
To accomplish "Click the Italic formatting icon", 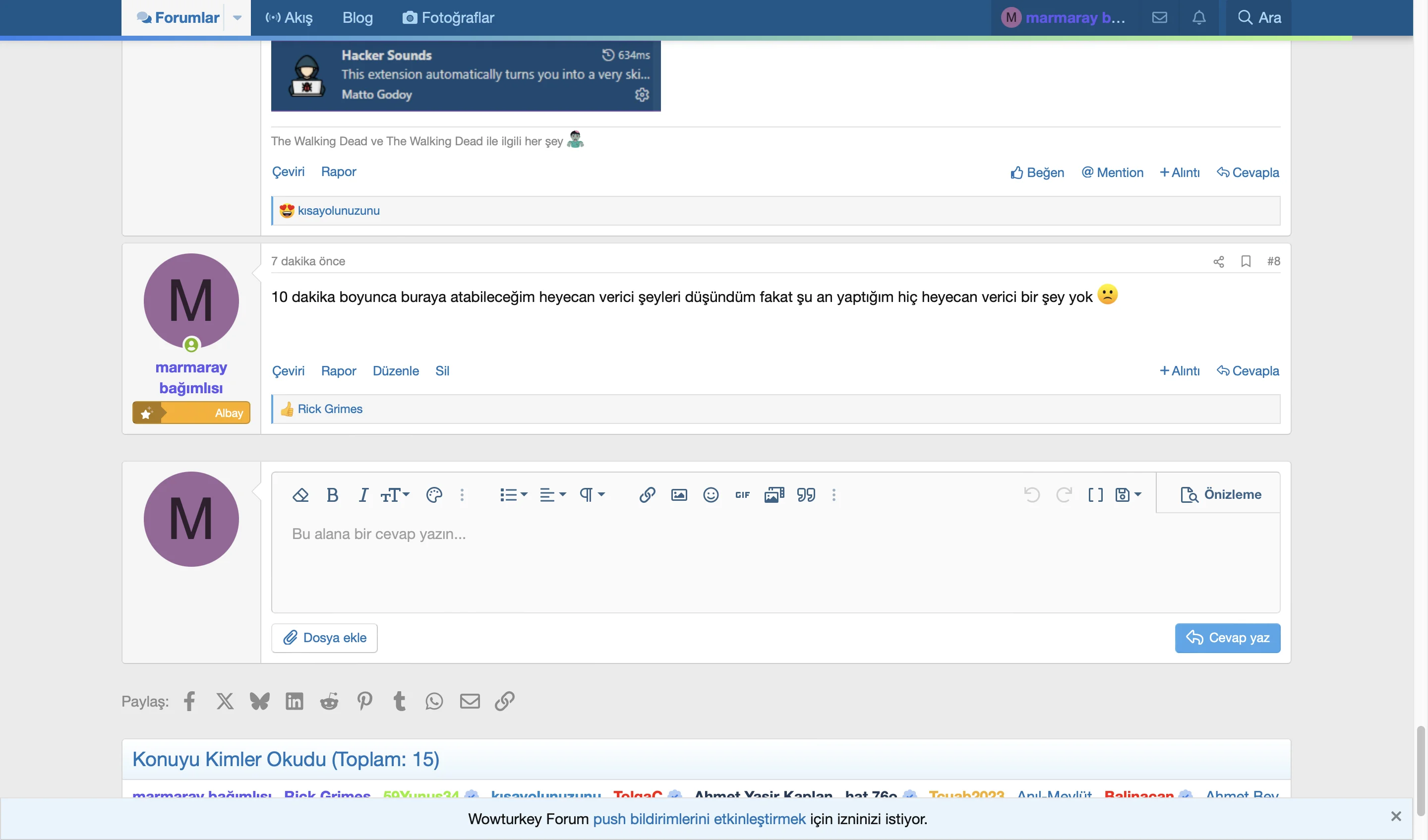I will tap(363, 495).
